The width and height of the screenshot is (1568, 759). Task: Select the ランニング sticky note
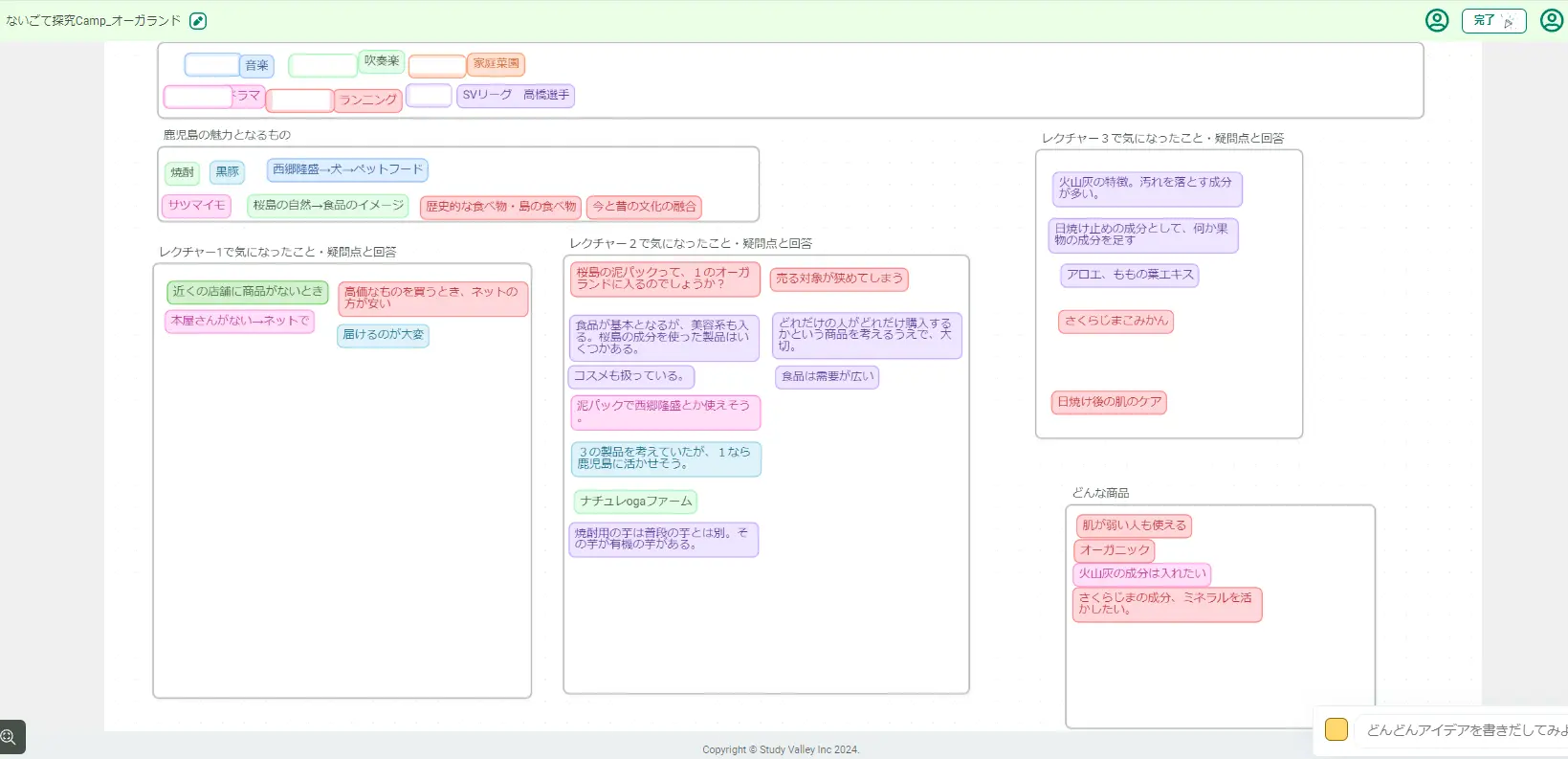(367, 100)
